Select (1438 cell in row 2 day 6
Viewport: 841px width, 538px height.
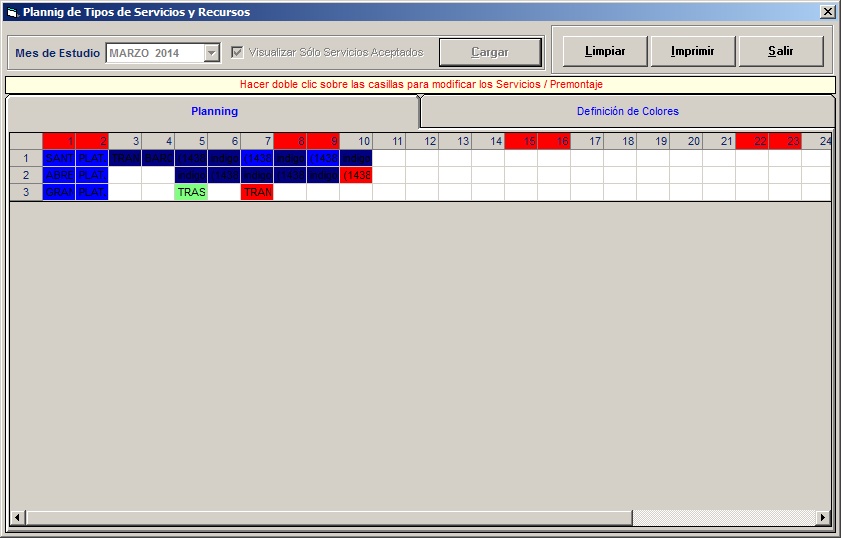224,175
